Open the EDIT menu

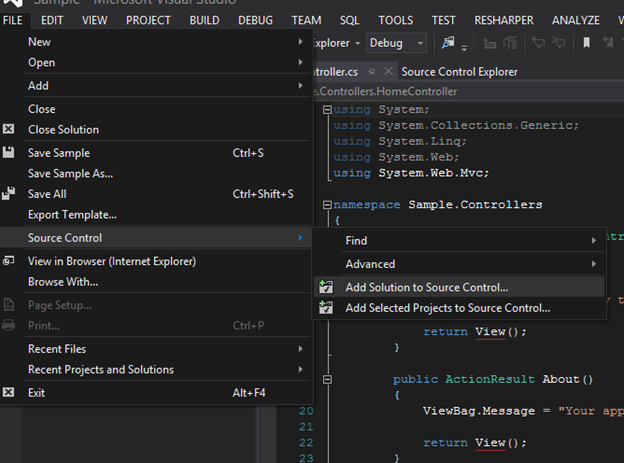point(52,20)
